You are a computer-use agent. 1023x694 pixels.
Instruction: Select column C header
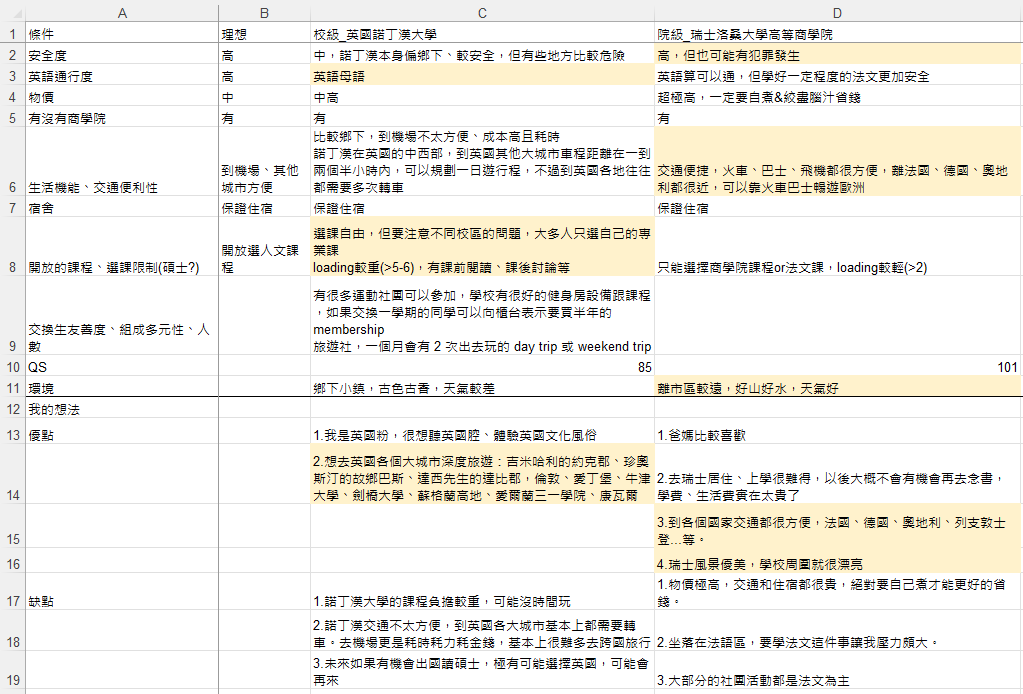482,13
